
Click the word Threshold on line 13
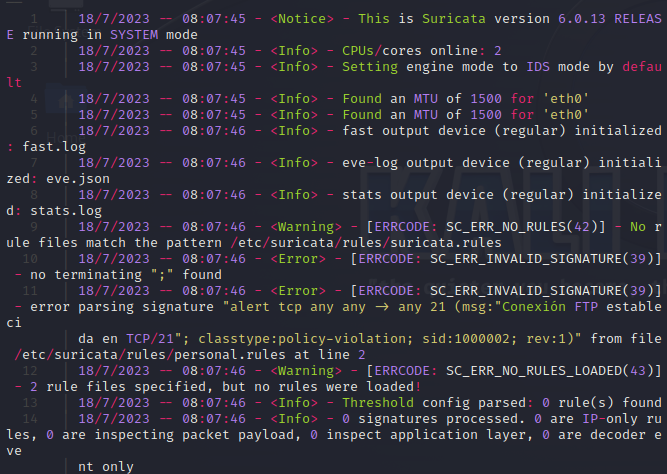click(378, 403)
